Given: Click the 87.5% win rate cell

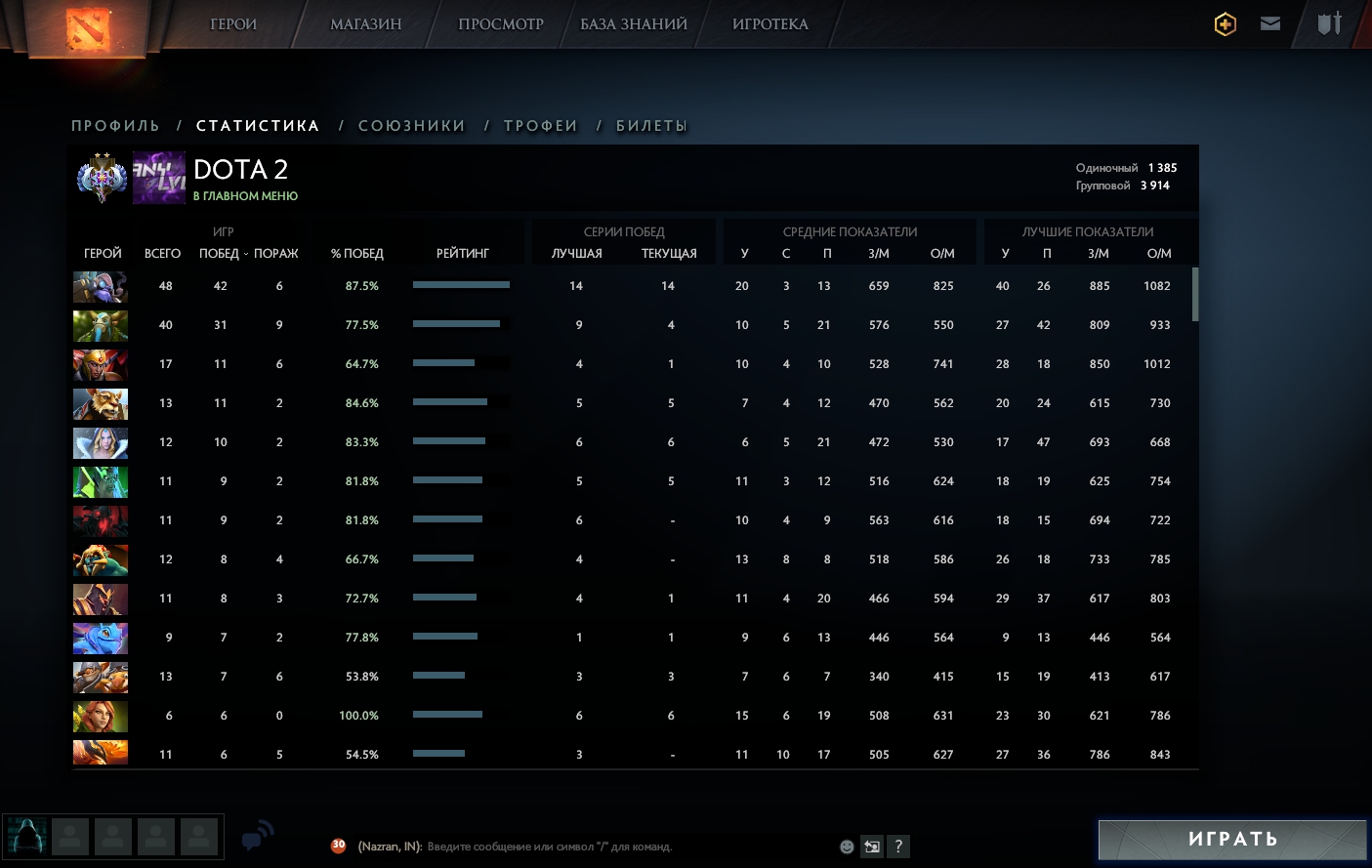Looking at the screenshot, I should click(361, 286).
